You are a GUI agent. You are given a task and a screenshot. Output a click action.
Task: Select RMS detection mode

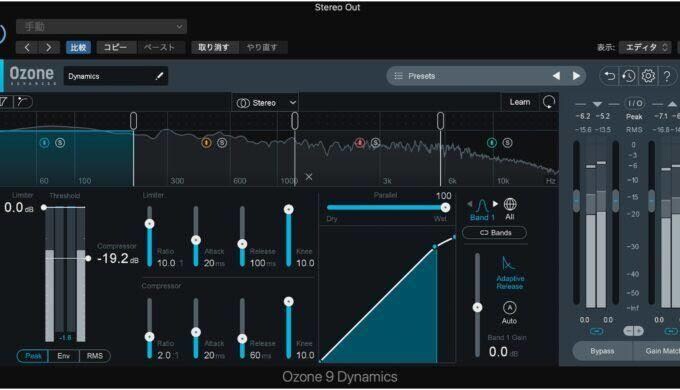(x=95, y=356)
